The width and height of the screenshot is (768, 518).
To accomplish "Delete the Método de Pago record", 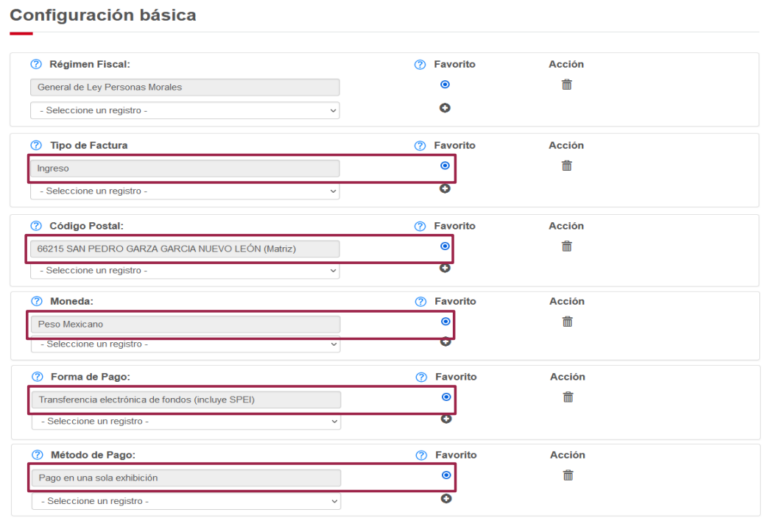I will click(x=568, y=475).
